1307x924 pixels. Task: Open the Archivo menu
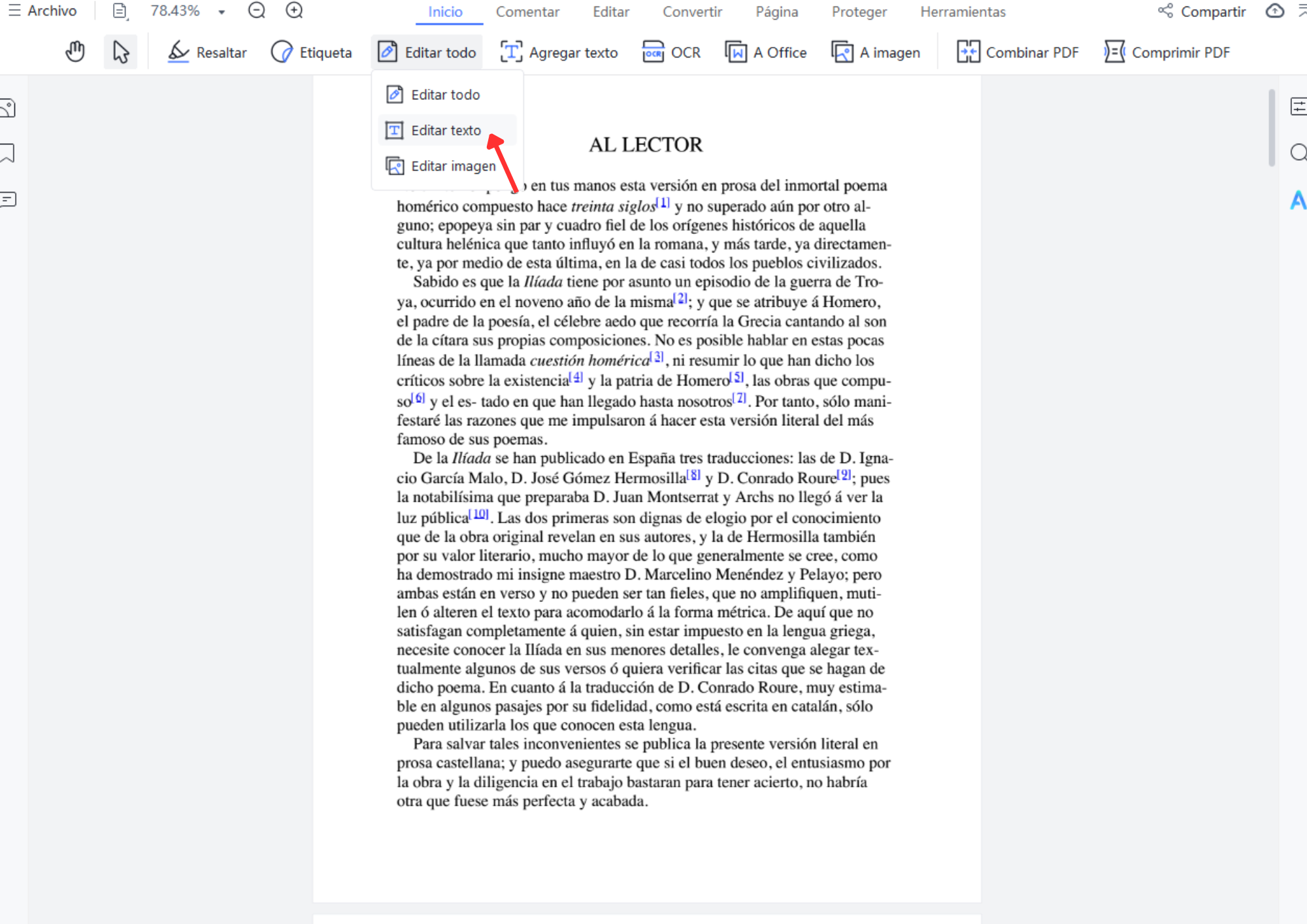tap(42, 11)
